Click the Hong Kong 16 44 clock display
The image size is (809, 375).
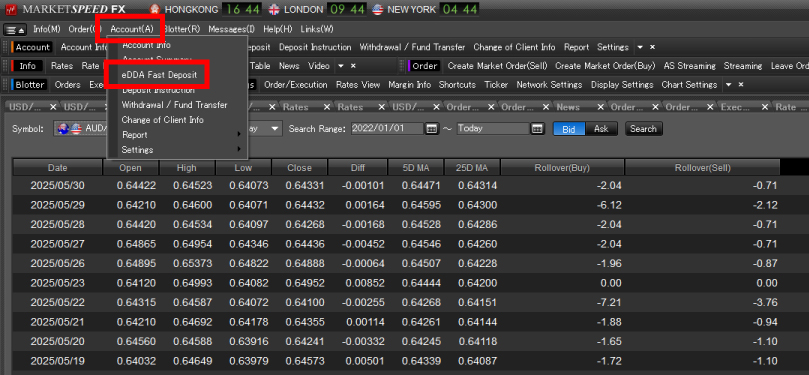coord(242,9)
